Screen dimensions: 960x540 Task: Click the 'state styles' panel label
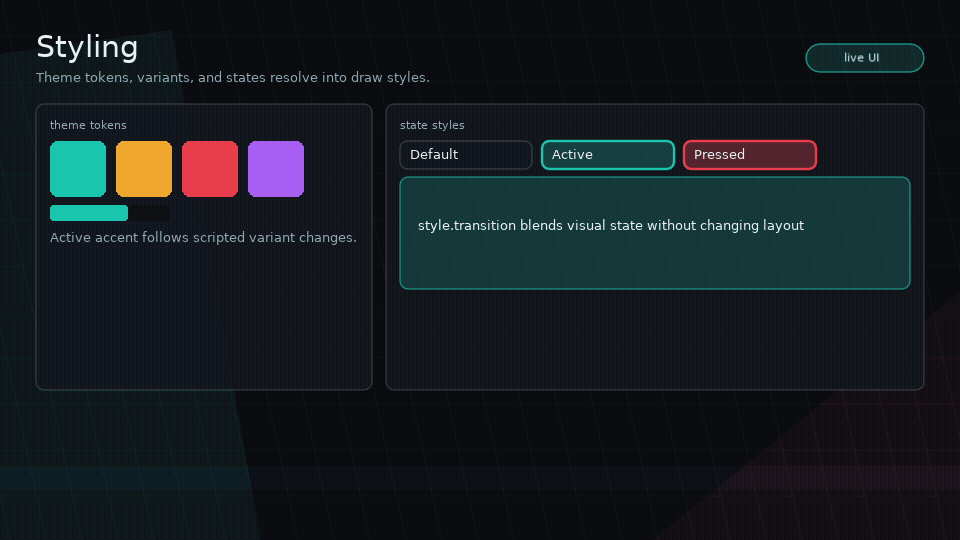click(x=432, y=125)
